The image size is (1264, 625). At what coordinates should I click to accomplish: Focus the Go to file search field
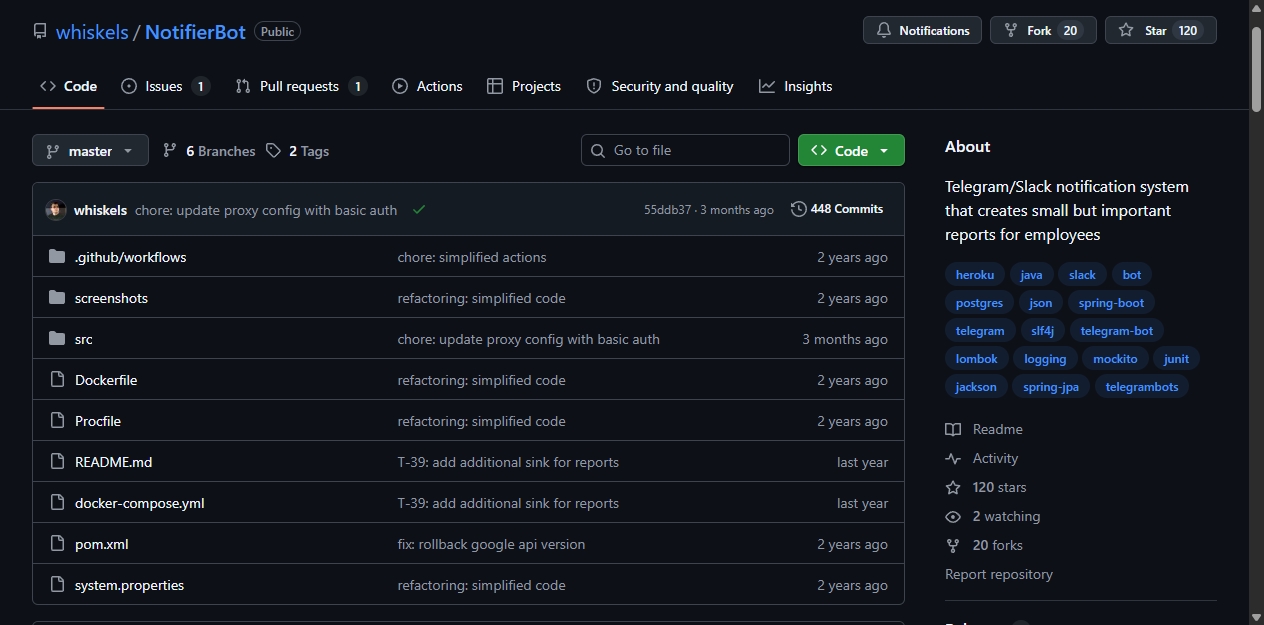click(x=685, y=150)
